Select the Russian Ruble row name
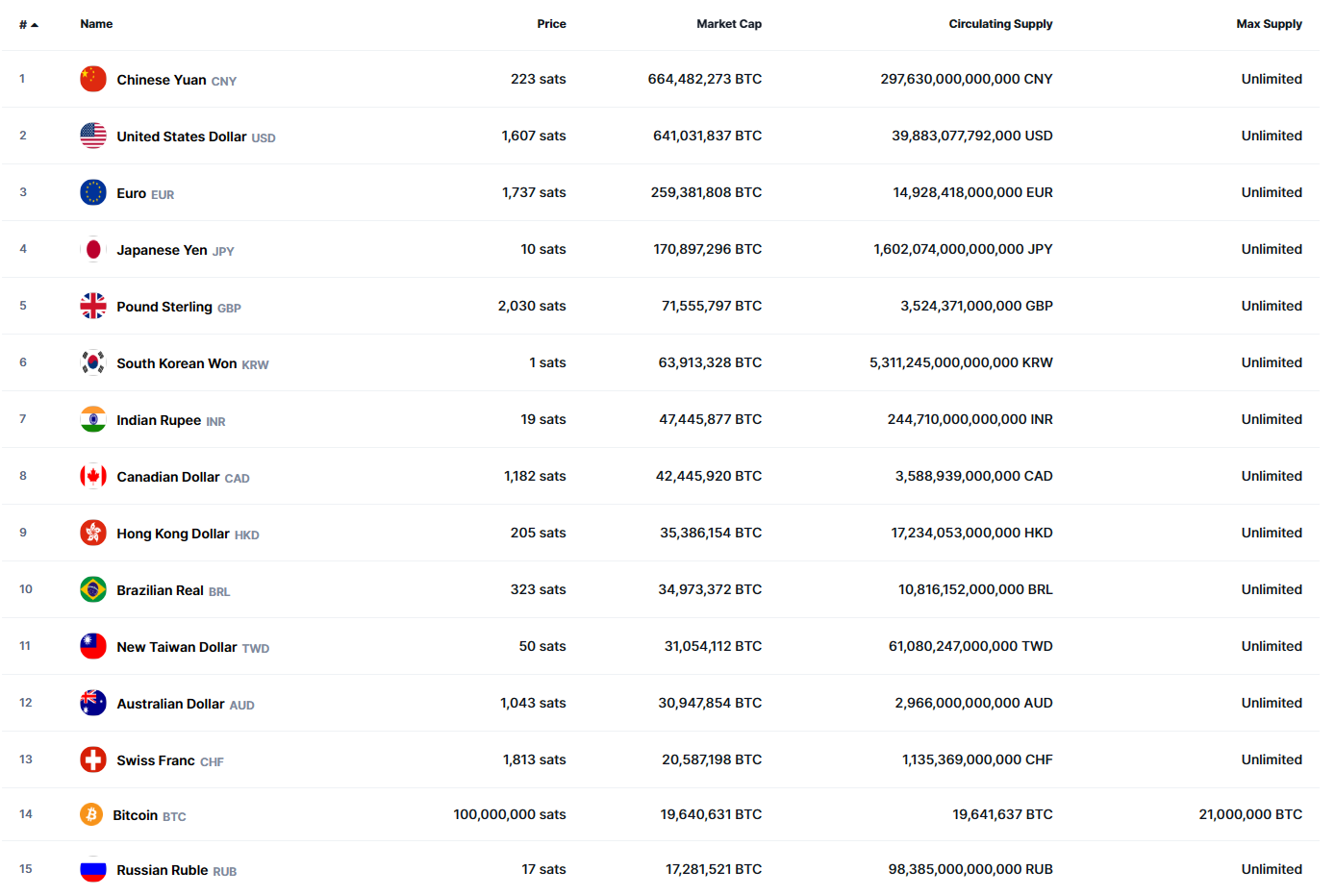The image size is (1335, 896). point(163,870)
